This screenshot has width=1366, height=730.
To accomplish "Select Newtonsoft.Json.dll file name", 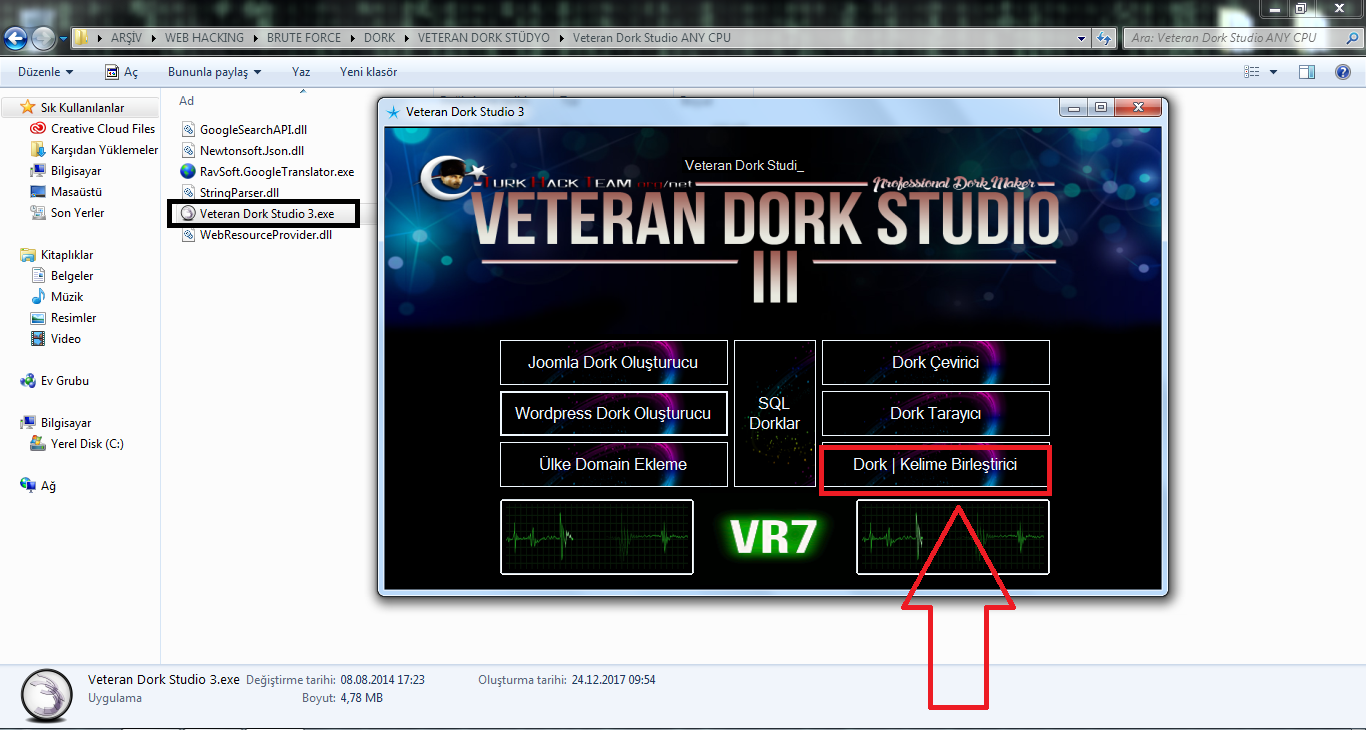I will [x=252, y=151].
